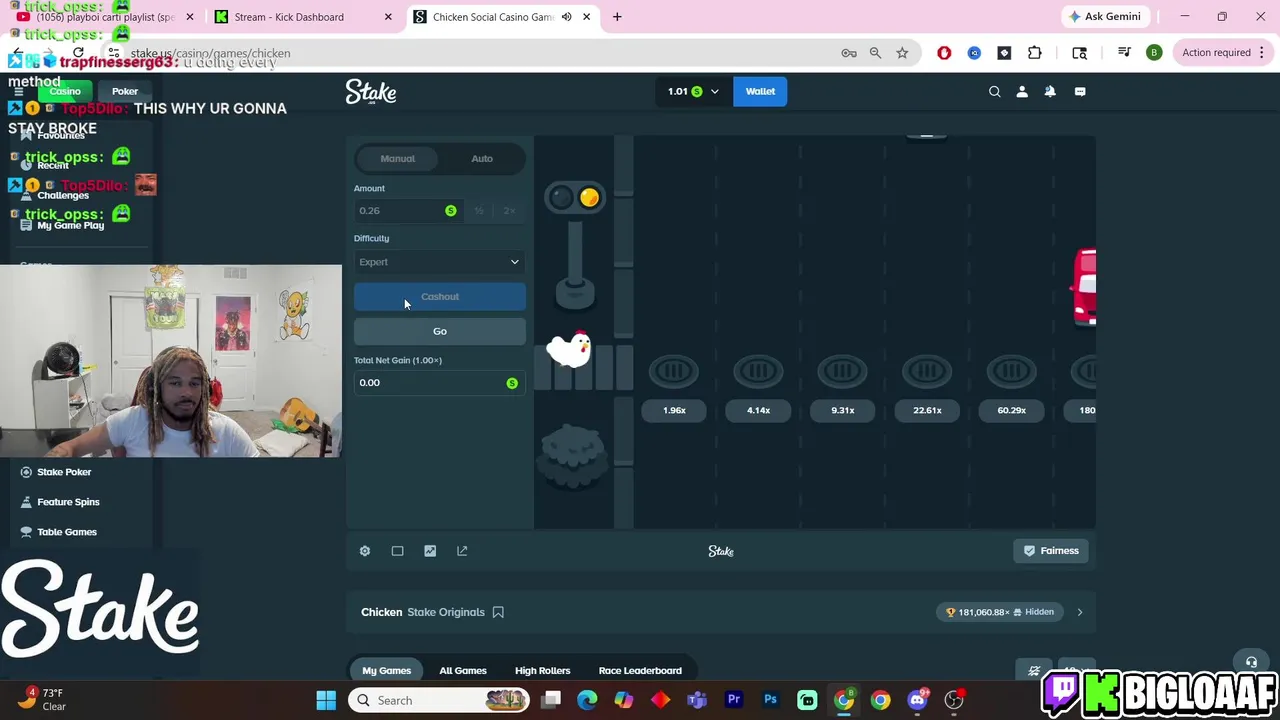Viewport: 1280px width, 720px height.
Task: Click the blue round extension icon
Action: coord(974,53)
